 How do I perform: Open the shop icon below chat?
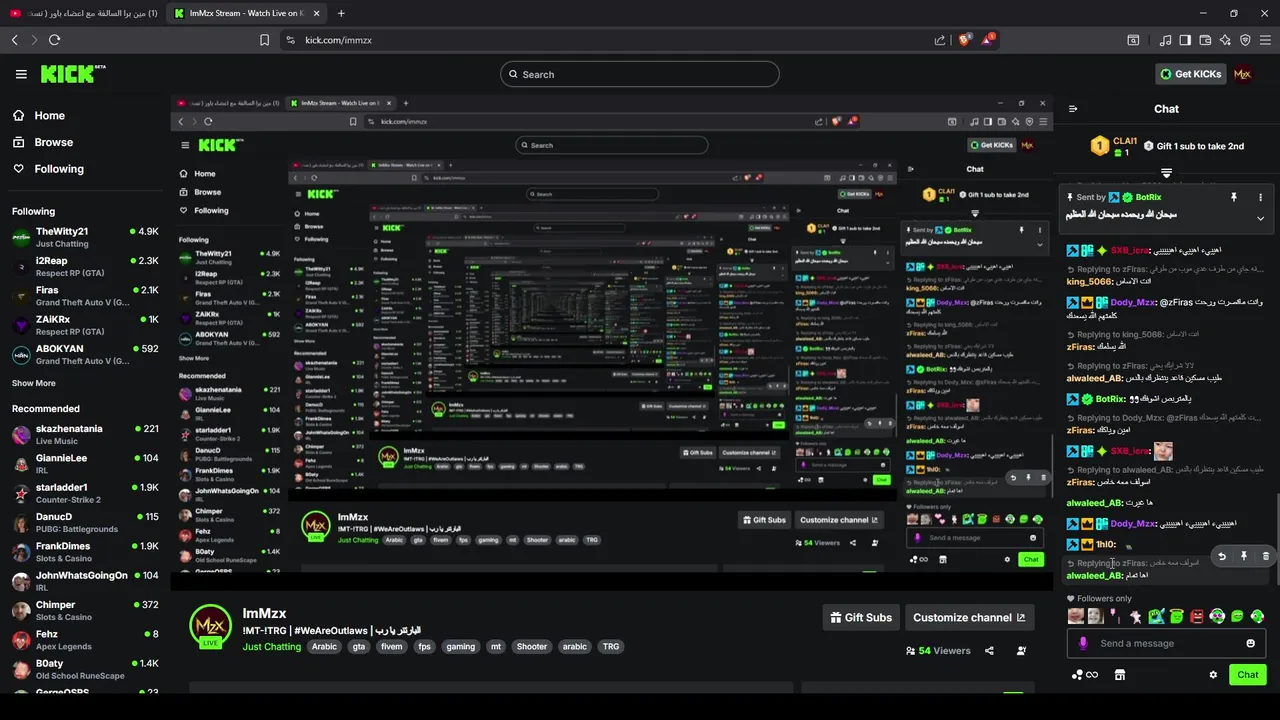1120,675
